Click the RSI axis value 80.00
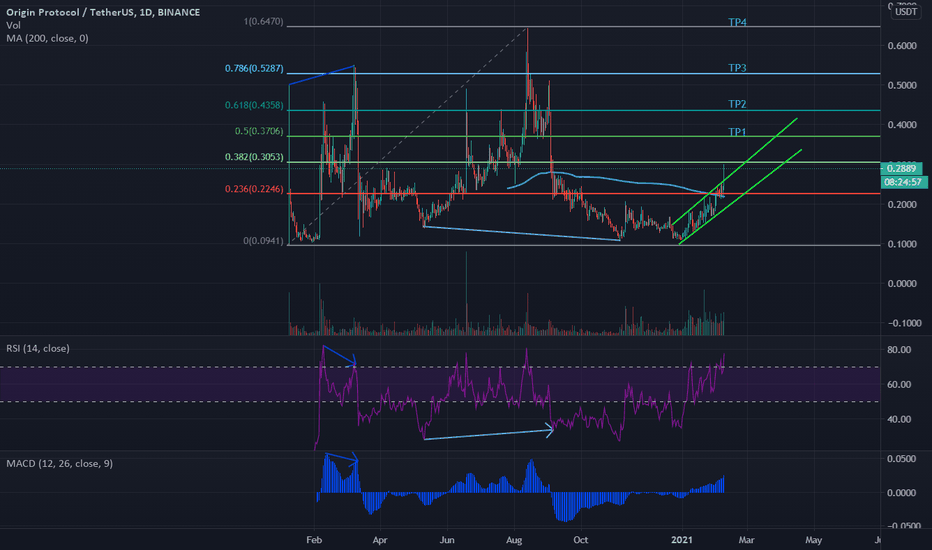Viewport: 932px width, 550px height. click(899, 350)
